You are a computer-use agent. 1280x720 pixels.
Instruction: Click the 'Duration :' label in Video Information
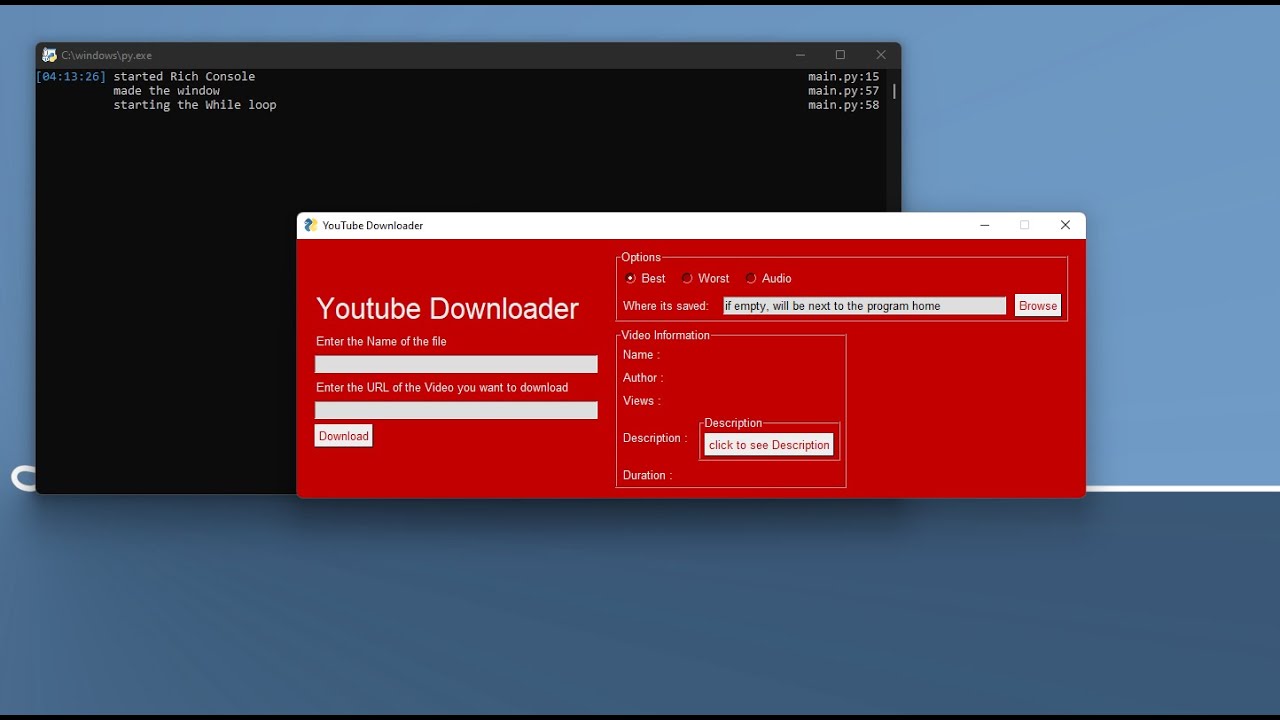click(647, 475)
